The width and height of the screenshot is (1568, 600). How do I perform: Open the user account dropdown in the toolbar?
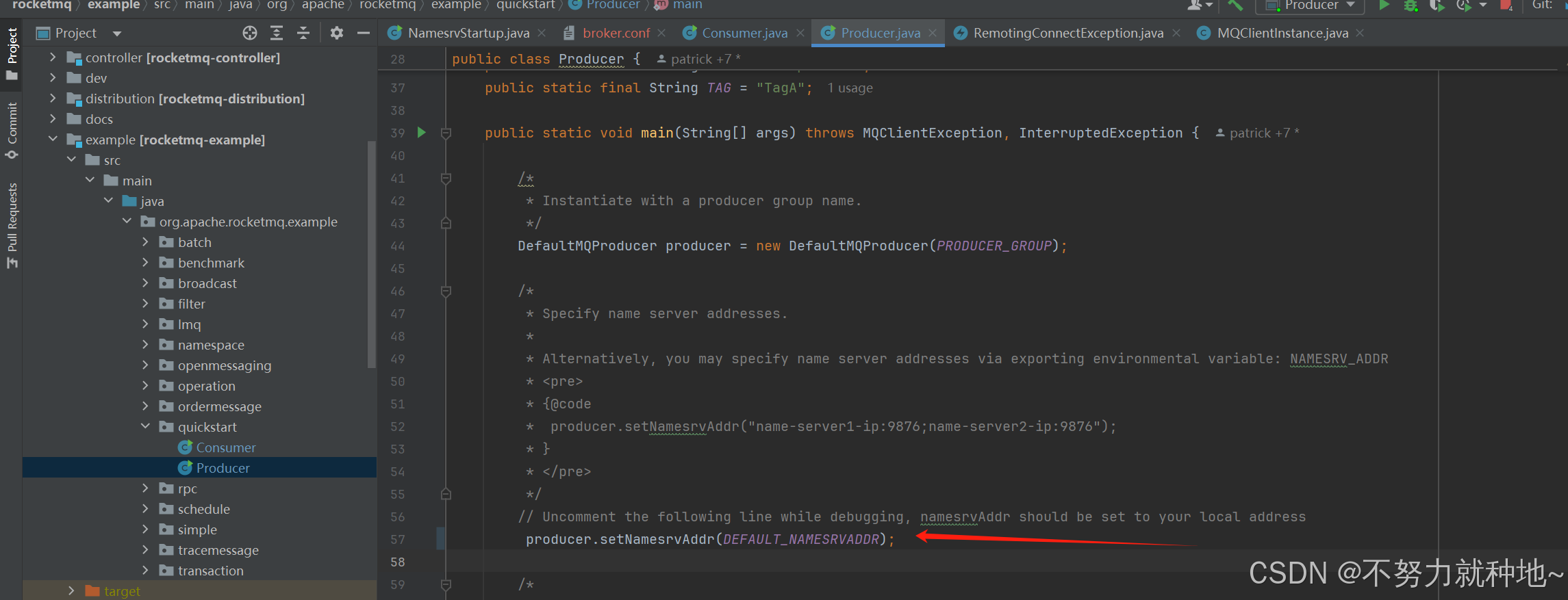pos(1200,5)
